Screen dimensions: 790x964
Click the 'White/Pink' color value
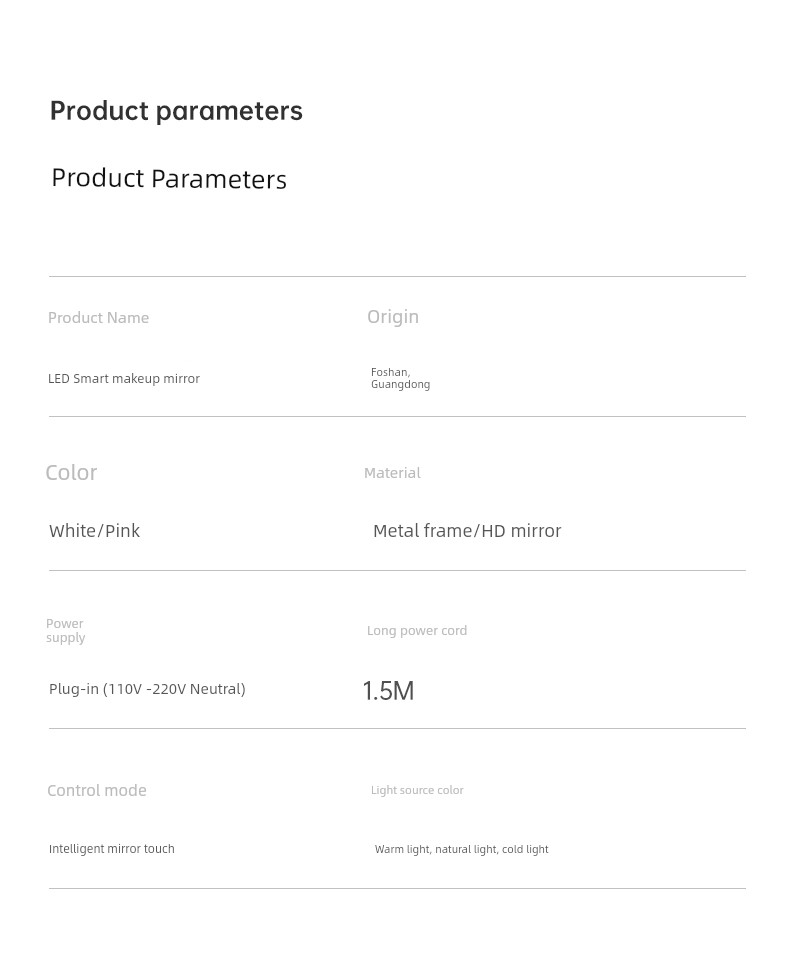pyautogui.click(x=94, y=531)
